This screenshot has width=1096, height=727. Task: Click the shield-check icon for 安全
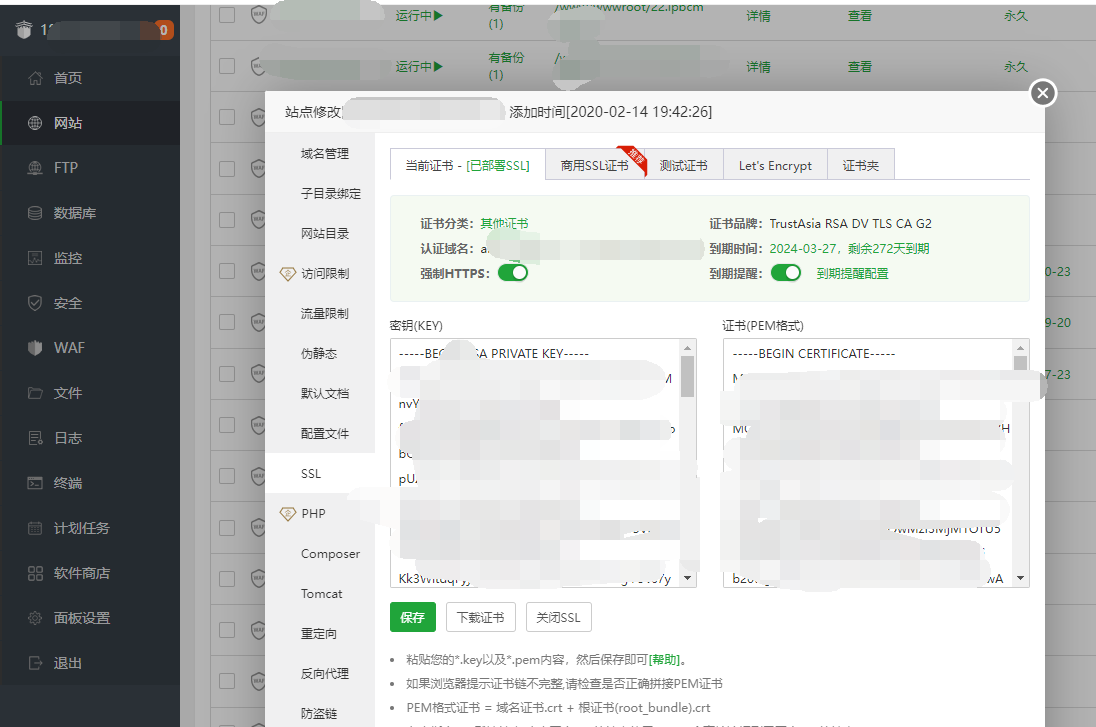pos(35,303)
